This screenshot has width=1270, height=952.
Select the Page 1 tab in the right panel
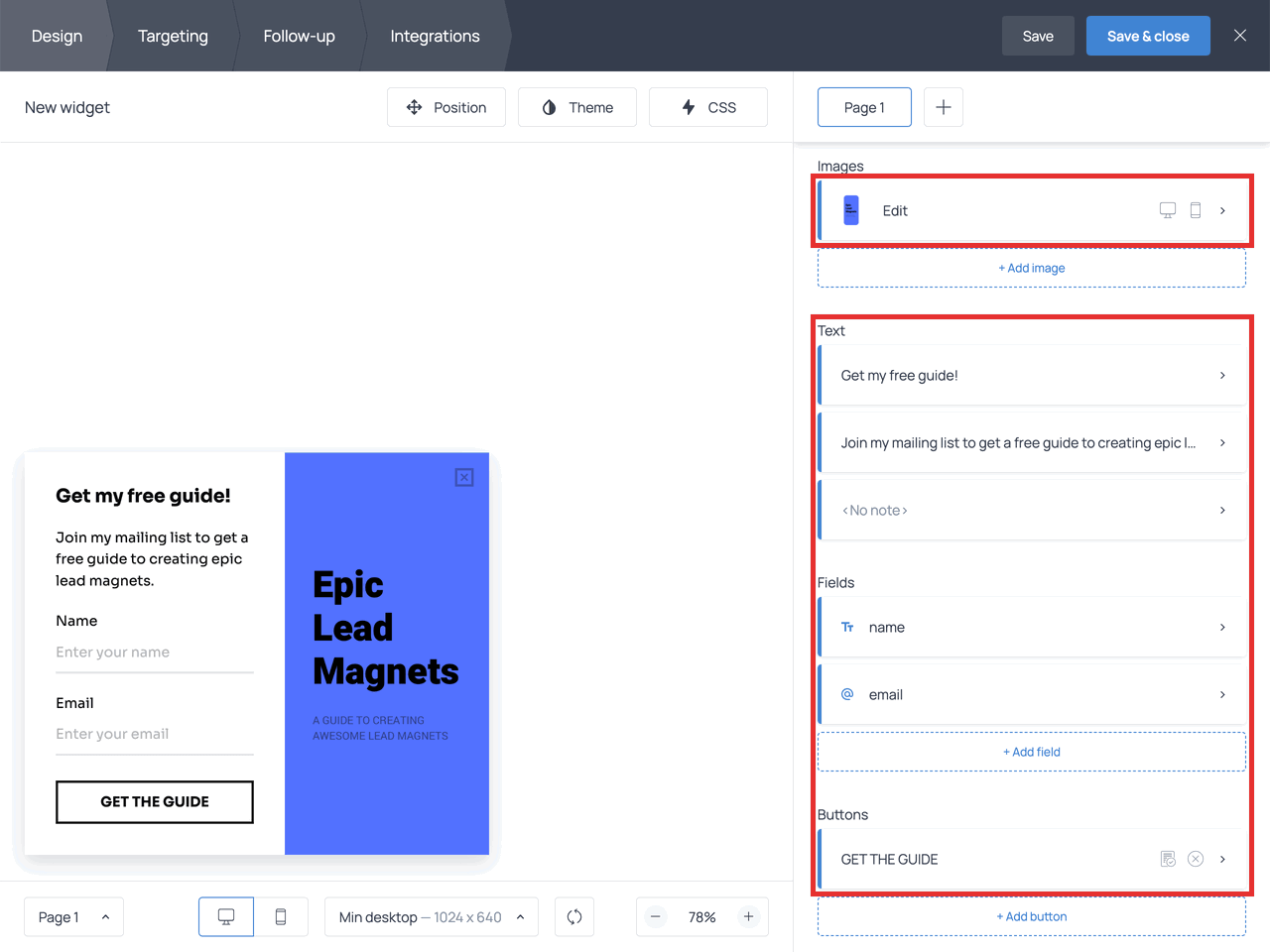[x=864, y=106]
